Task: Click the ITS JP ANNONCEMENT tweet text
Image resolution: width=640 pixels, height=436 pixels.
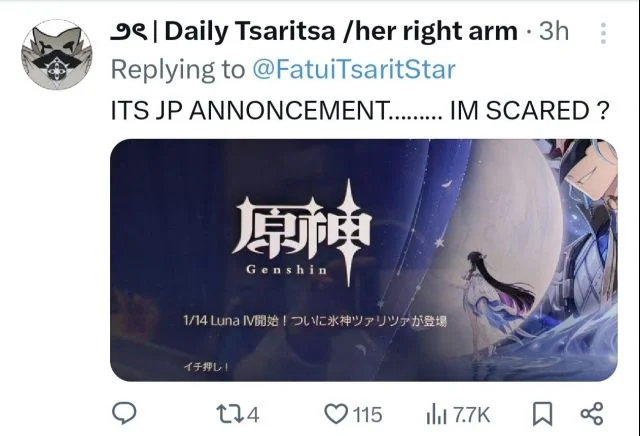Action: coord(360,110)
